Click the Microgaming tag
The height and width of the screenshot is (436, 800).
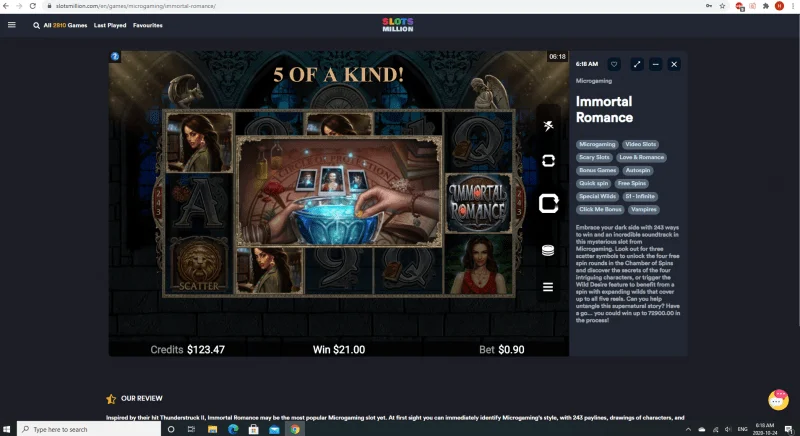(597, 144)
